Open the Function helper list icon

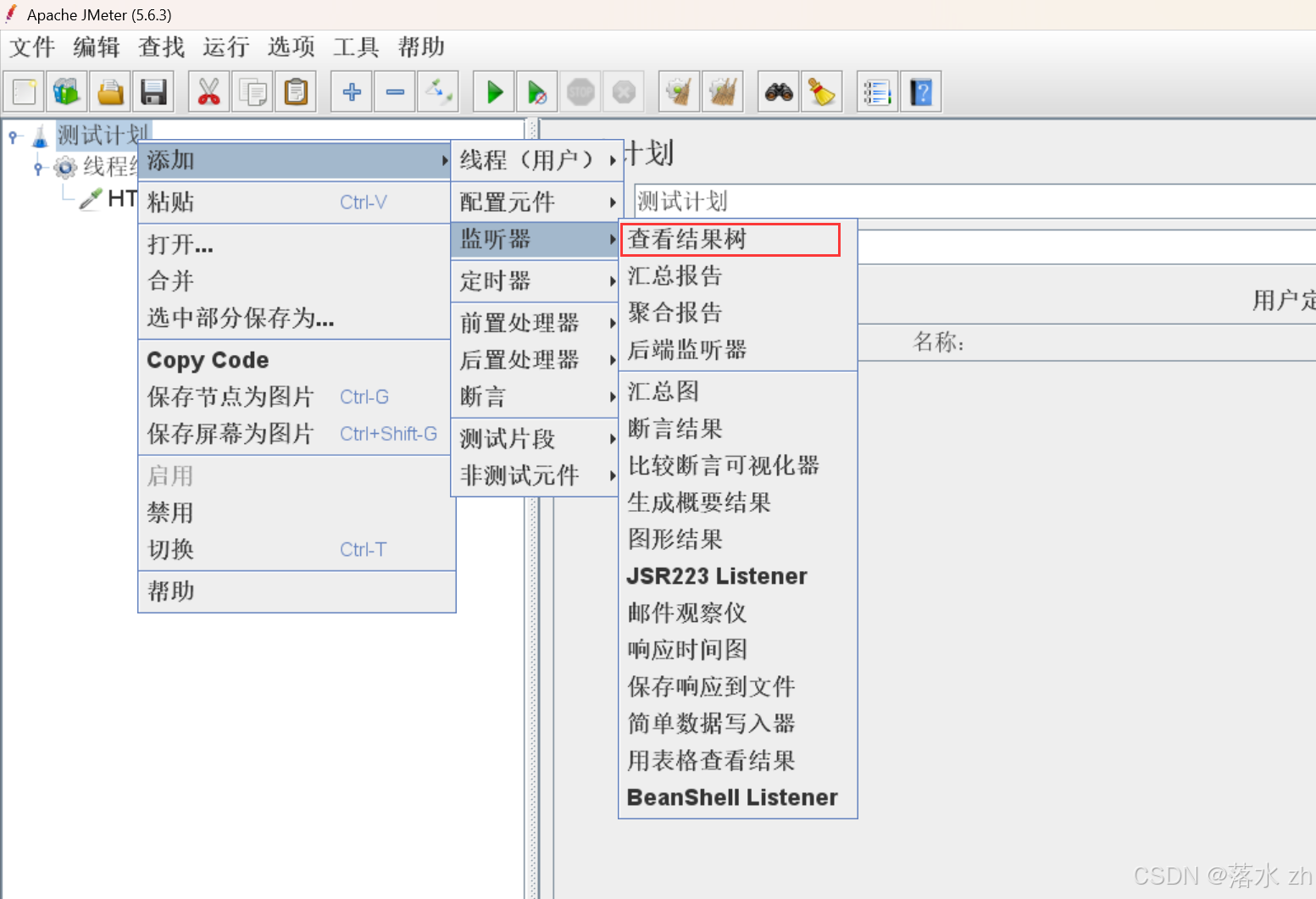click(x=877, y=92)
